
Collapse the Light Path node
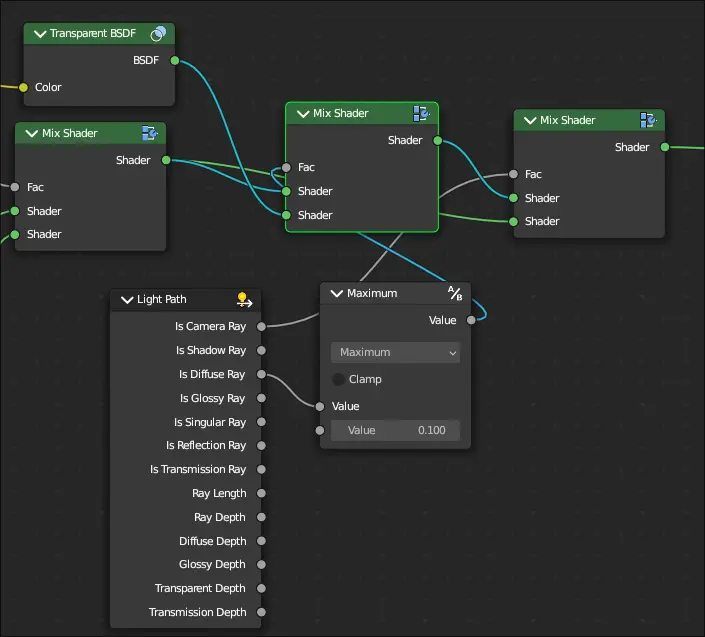pyautogui.click(x=127, y=299)
